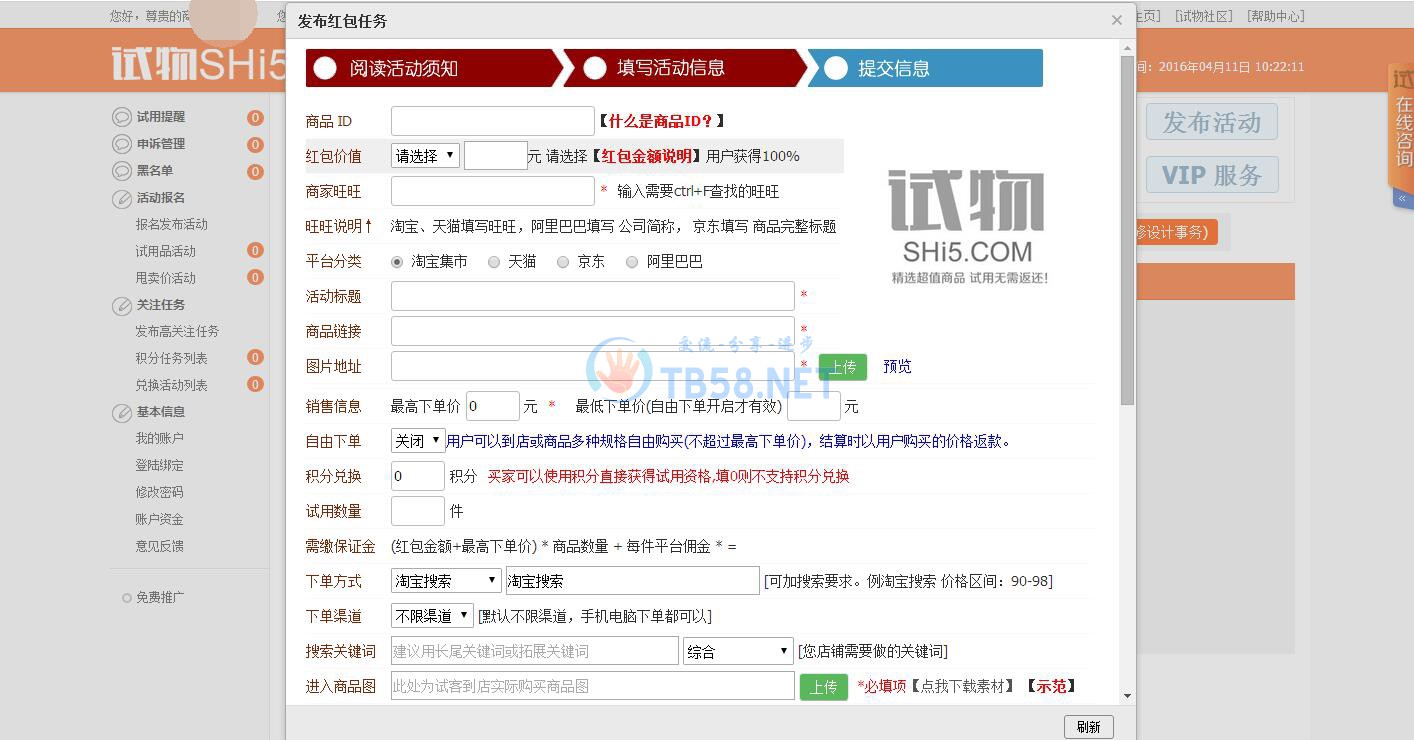Open the 自由下单 关闭 dropdown
Image resolution: width=1414 pixels, height=740 pixels.
click(418, 441)
